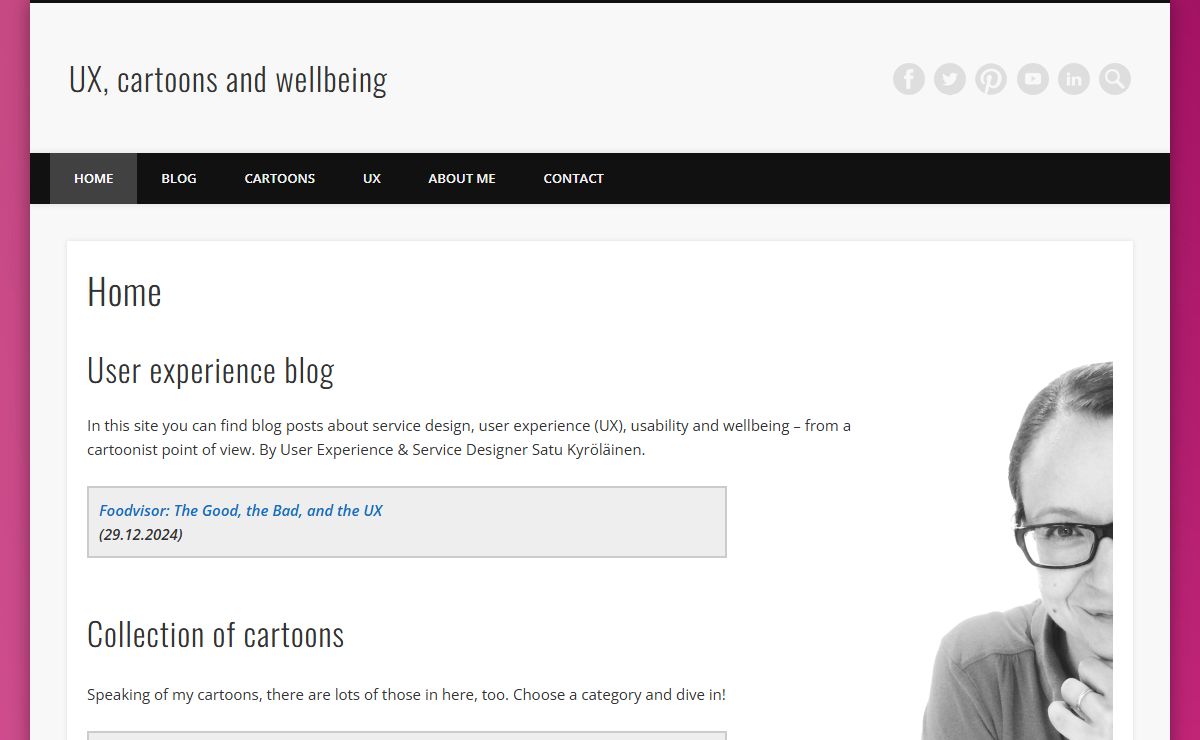Image resolution: width=1200 pixels, height=740 pixels.
Task: Select Cartoons in the navigation bar
Action: coord(280,179)
